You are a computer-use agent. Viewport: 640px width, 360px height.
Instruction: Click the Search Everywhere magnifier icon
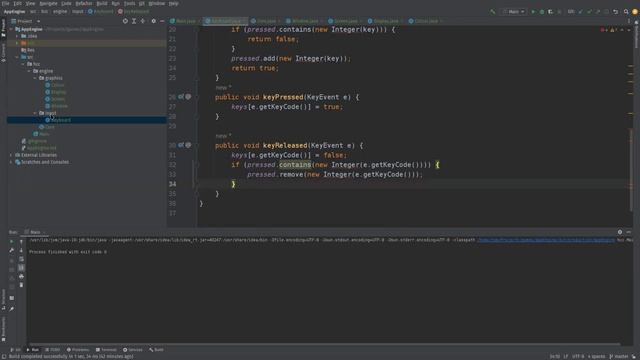pyautogui.click(x=626, y=12)
